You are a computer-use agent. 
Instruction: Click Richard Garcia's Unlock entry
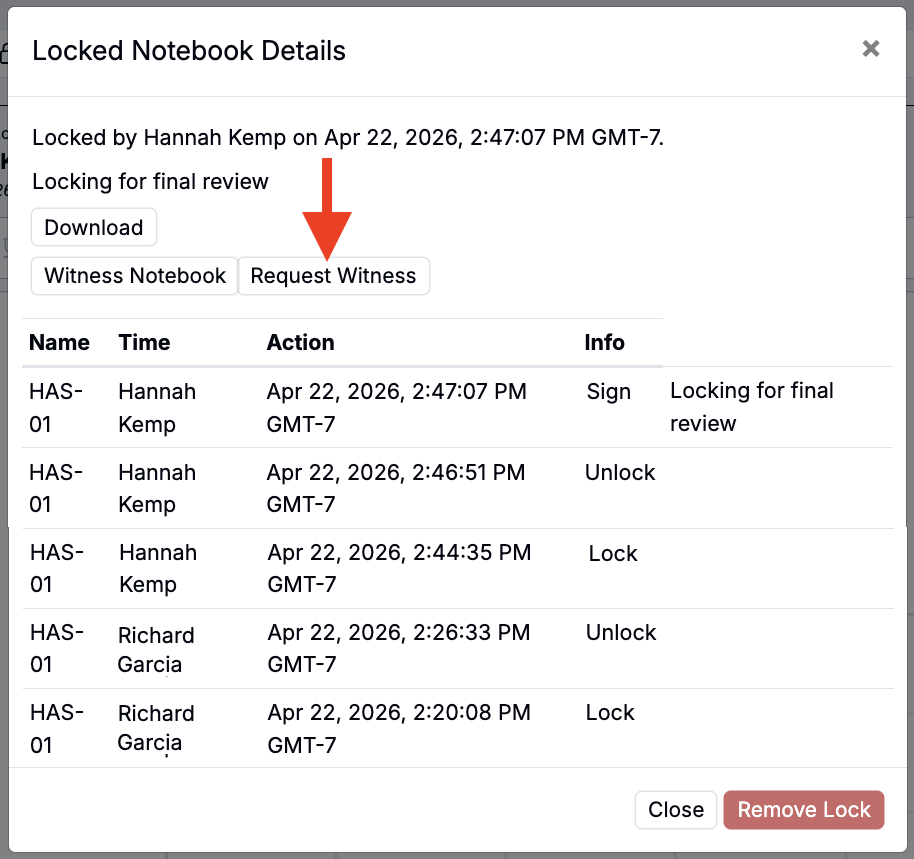[620, 633]
